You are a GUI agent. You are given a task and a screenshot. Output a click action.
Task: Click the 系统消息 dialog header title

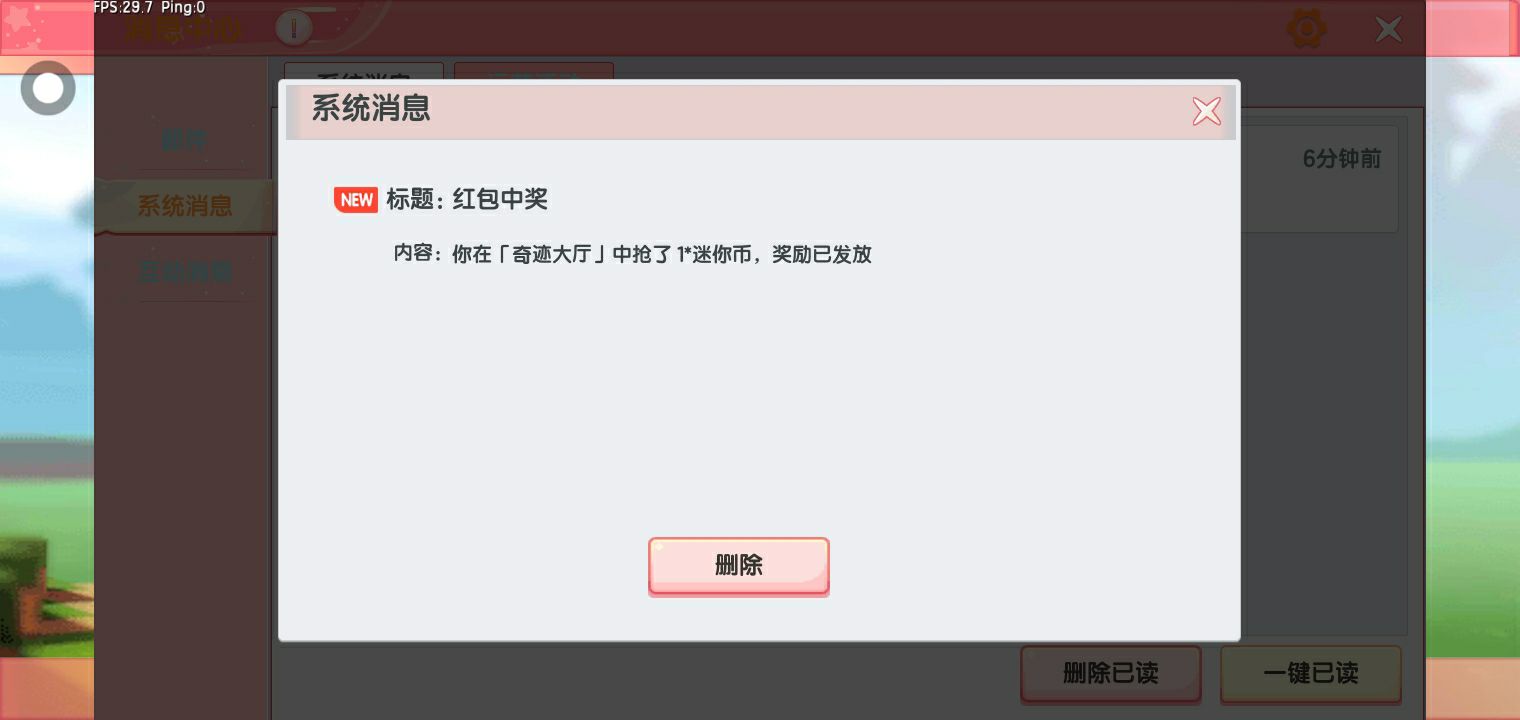tap(371, 109)
